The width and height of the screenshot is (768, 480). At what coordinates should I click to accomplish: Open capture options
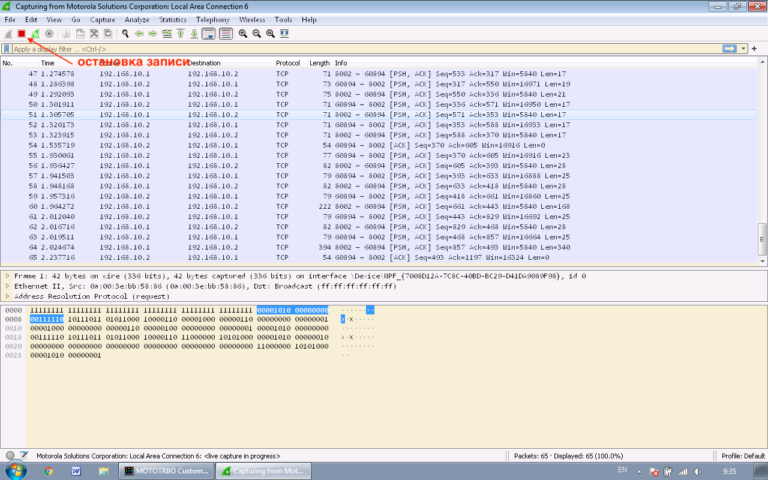pos(50,33)
